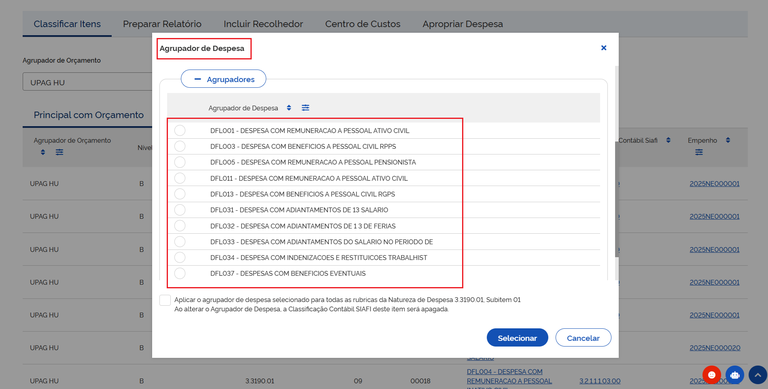The image size is (768, 389).
Task: Open Incluir Recolhedor tab
Action: (263, 24)
